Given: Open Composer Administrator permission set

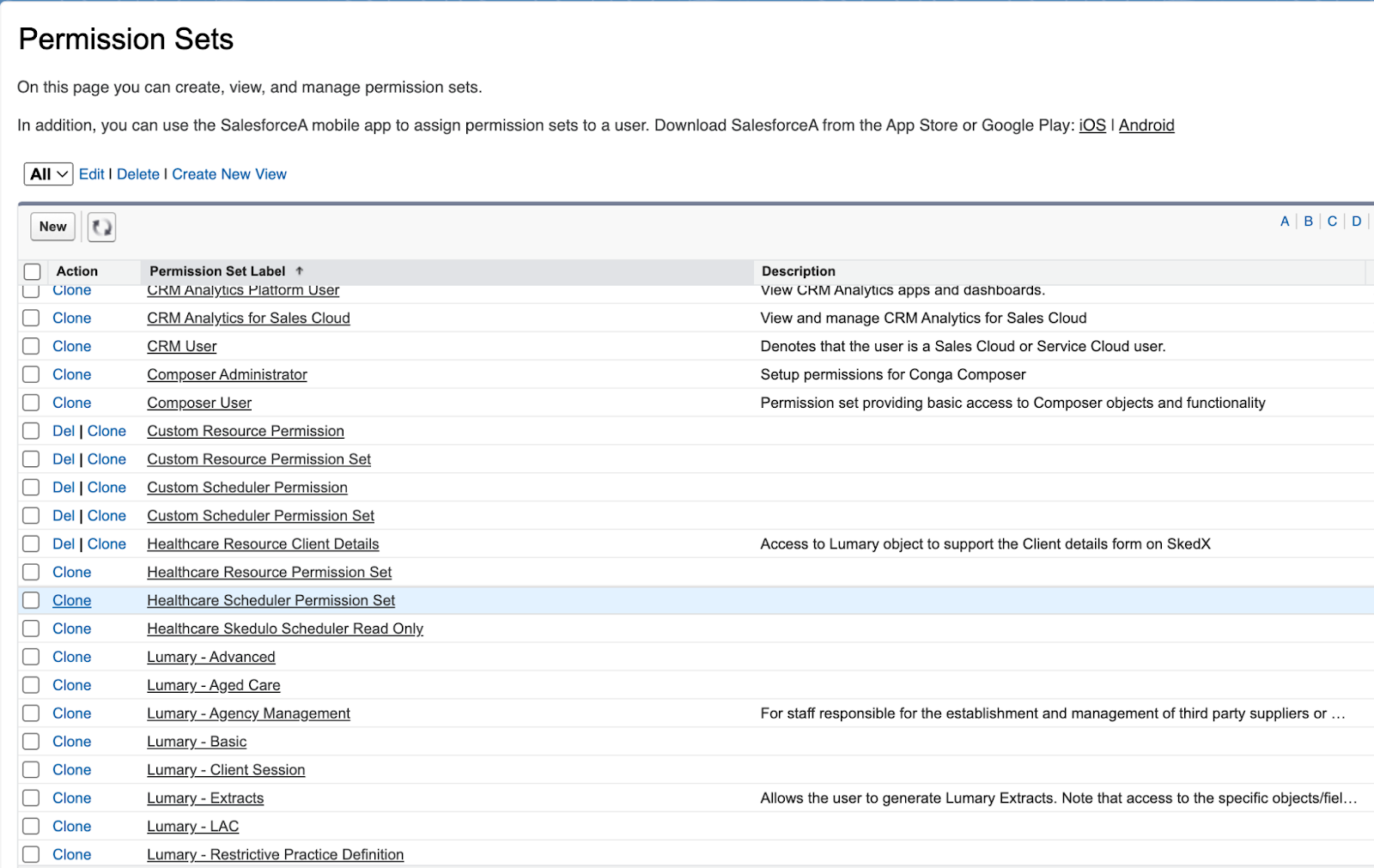Looking at the screenshot, I should point(227,374).
